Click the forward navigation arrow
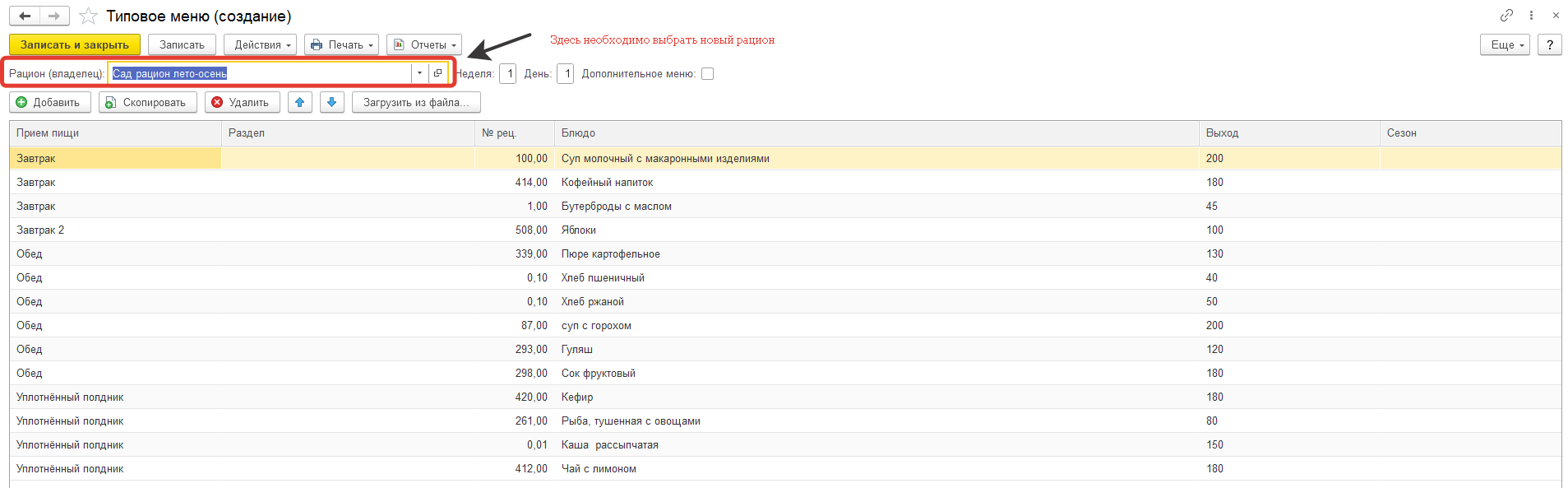The width and height of the screenshot is (1568, 488). click(54, 16)
